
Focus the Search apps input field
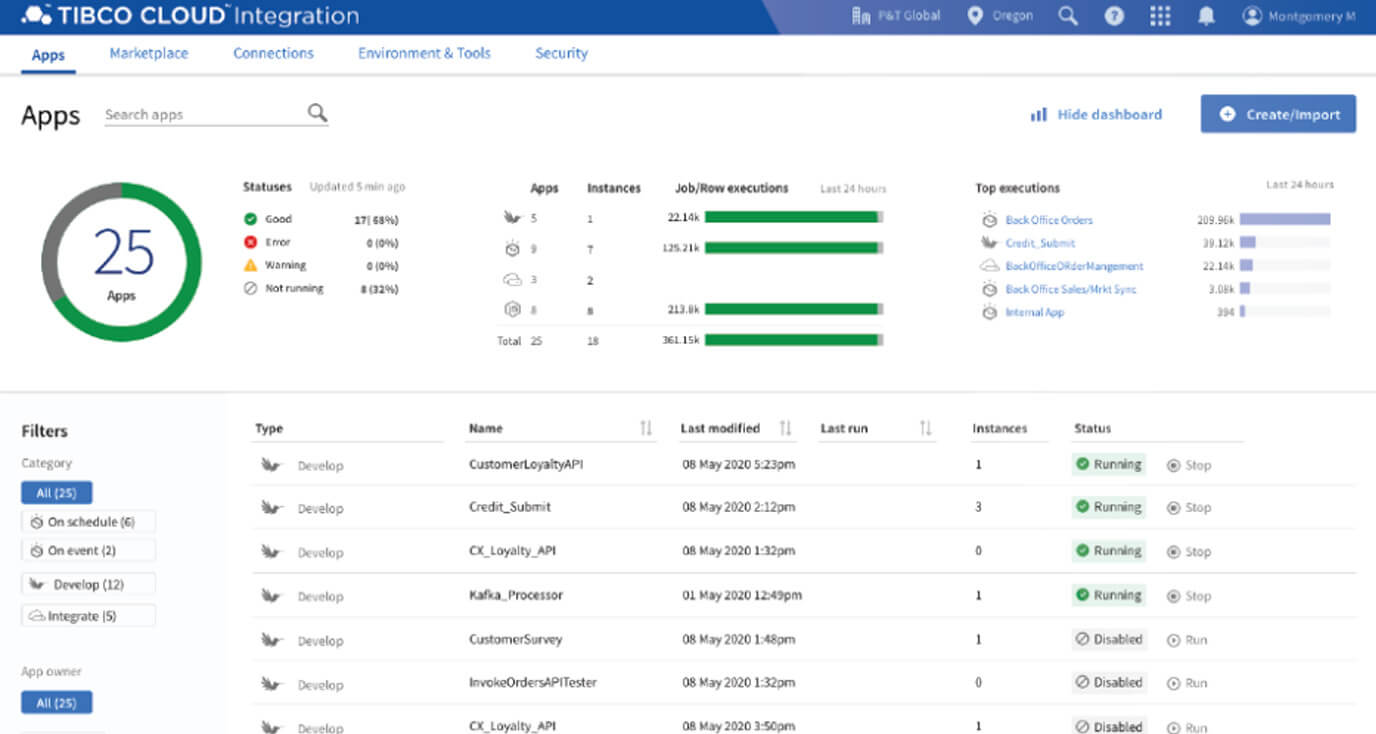pyautogui.click(x=216, y=115)
